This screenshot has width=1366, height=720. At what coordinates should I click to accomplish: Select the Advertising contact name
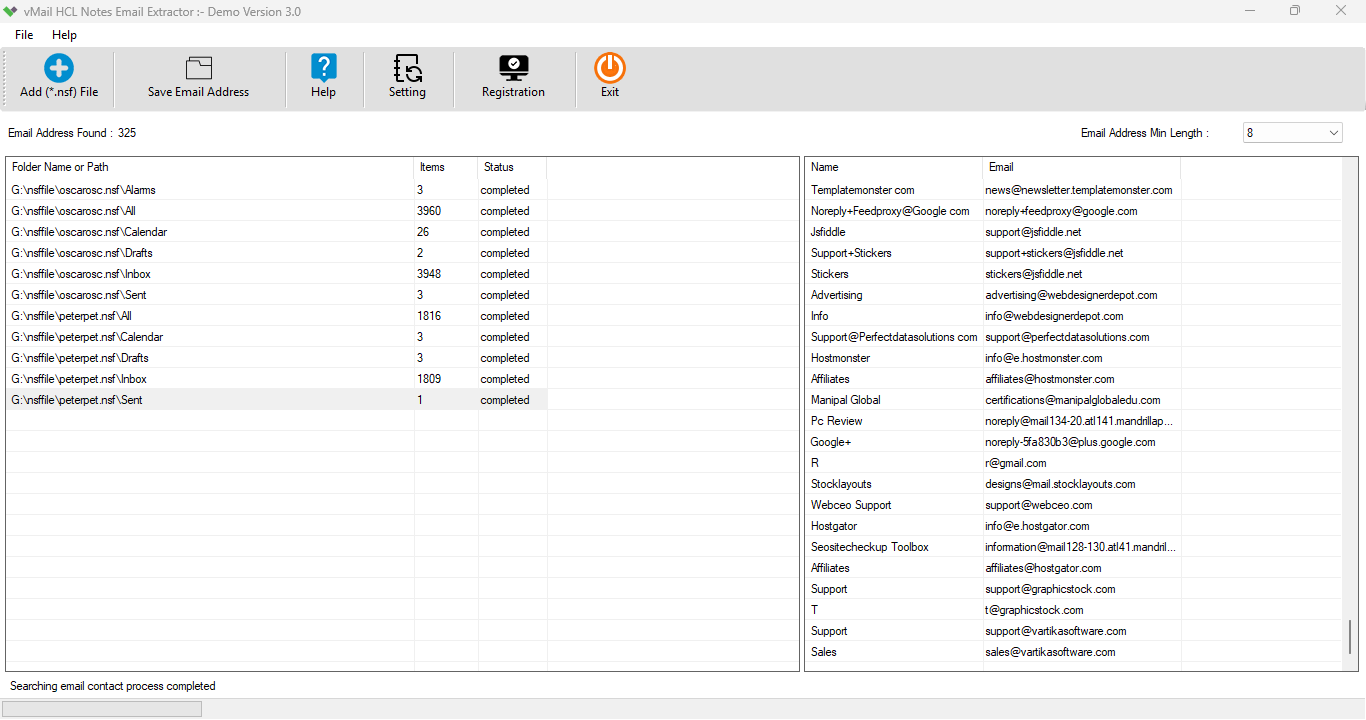coord(837,295)
